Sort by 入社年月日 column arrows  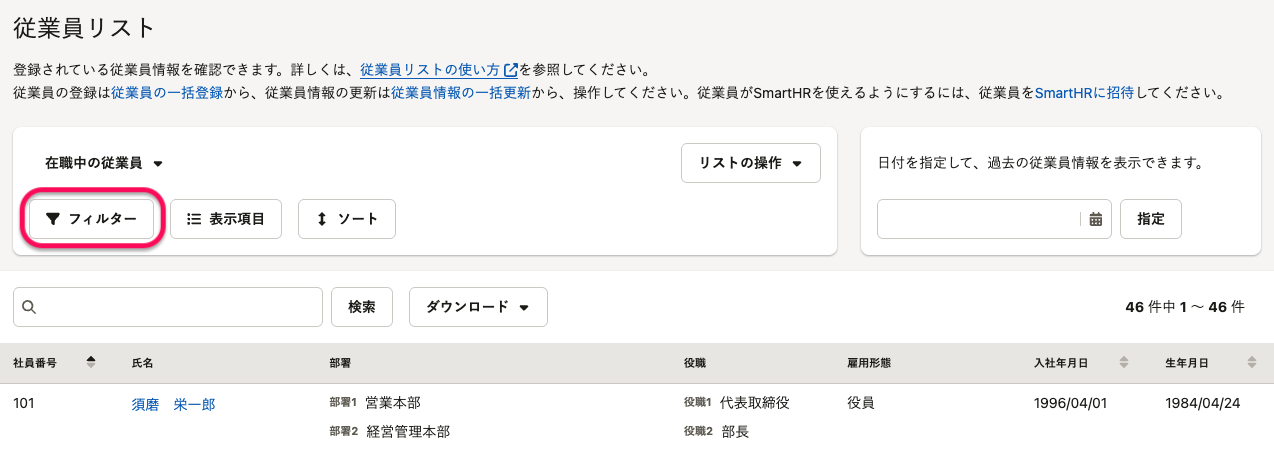(1123, 362)
